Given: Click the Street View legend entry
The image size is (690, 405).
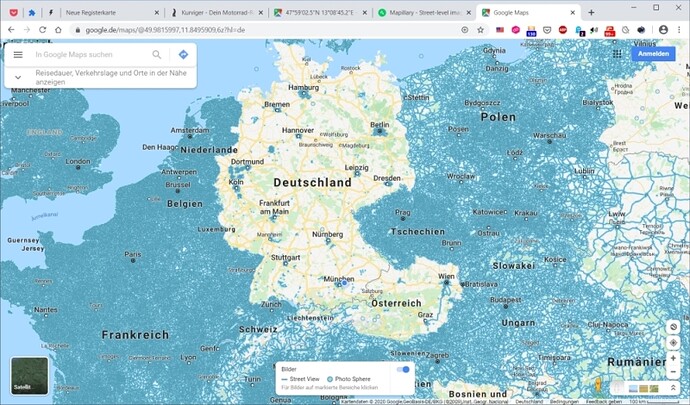Looking at the screenshot, I should 301,379.
